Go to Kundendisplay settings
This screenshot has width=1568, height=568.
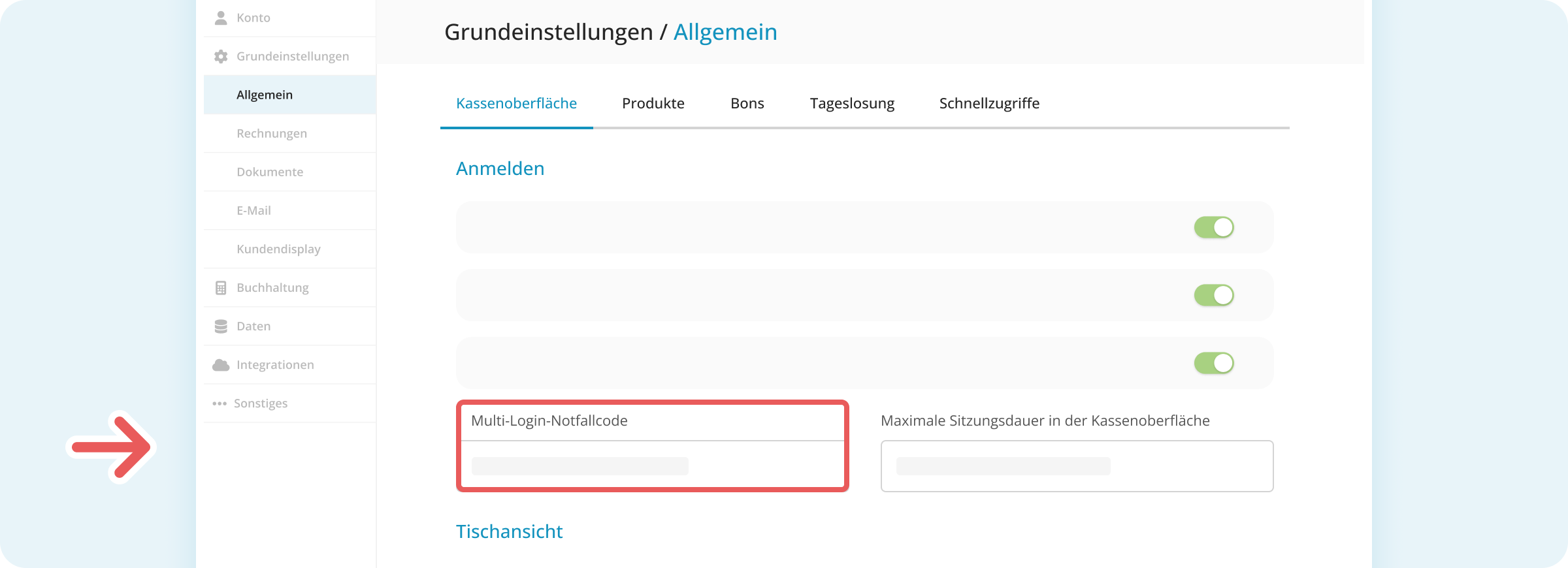[278, 249]
